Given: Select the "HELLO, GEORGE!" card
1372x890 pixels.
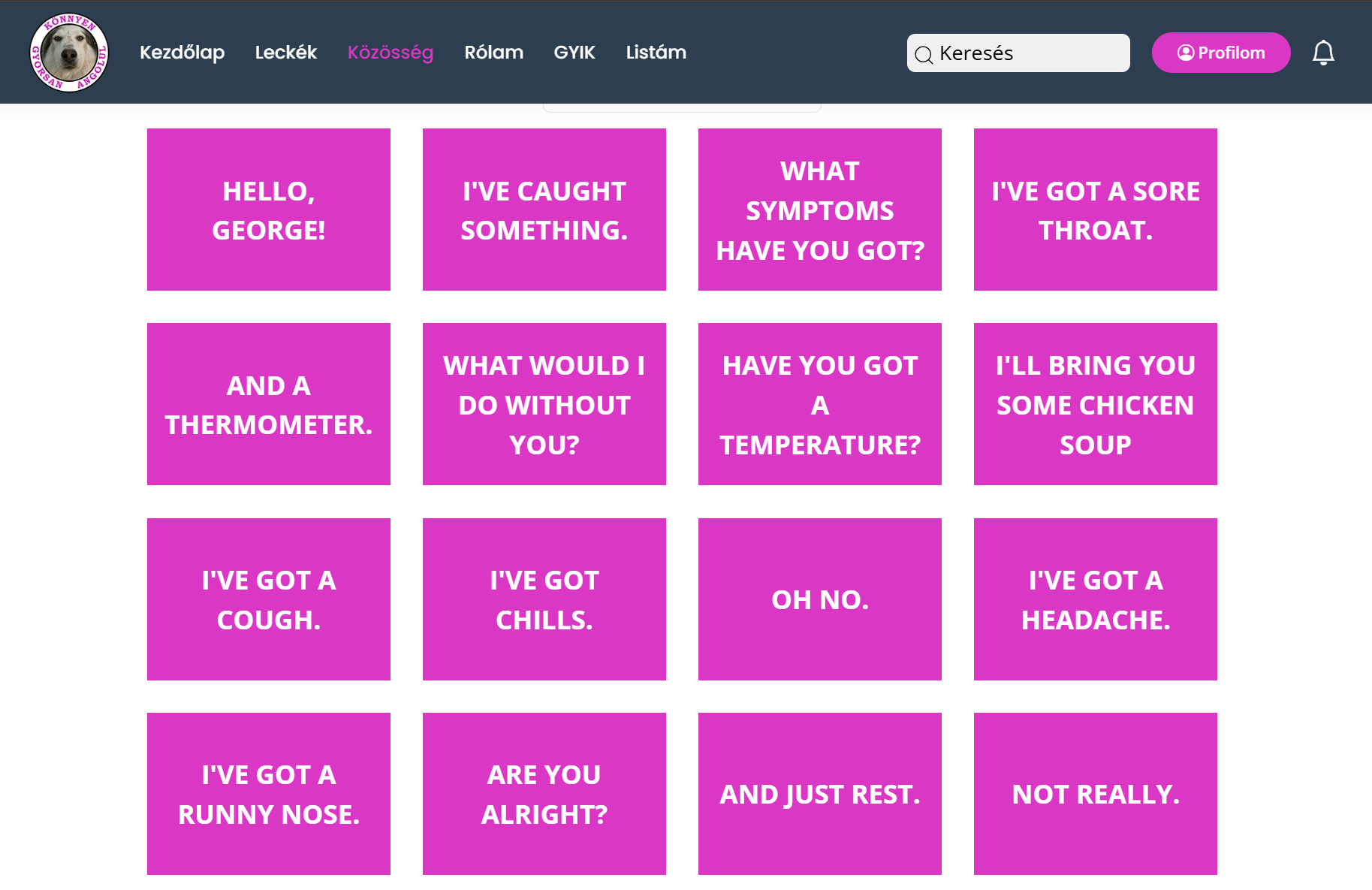Looking at the screenshot, I should [269, 210].
